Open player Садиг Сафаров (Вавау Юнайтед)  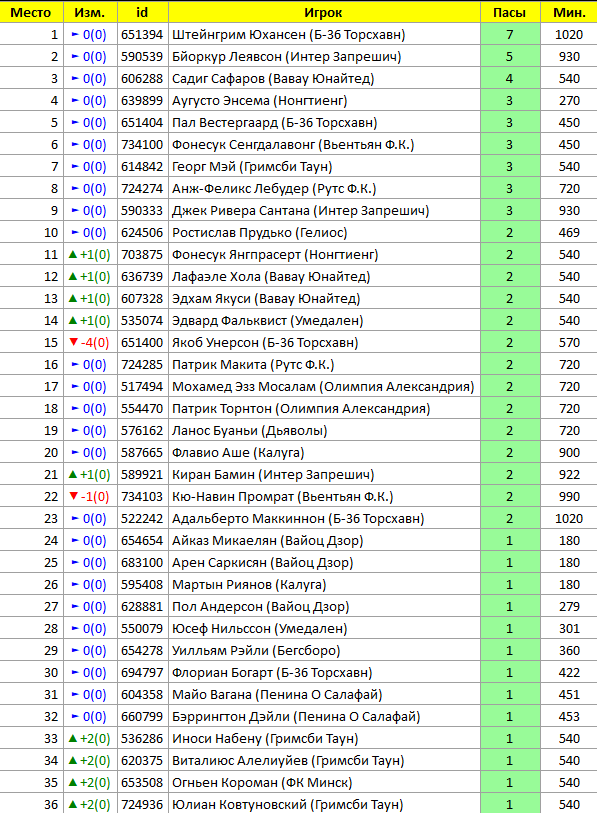273,79
